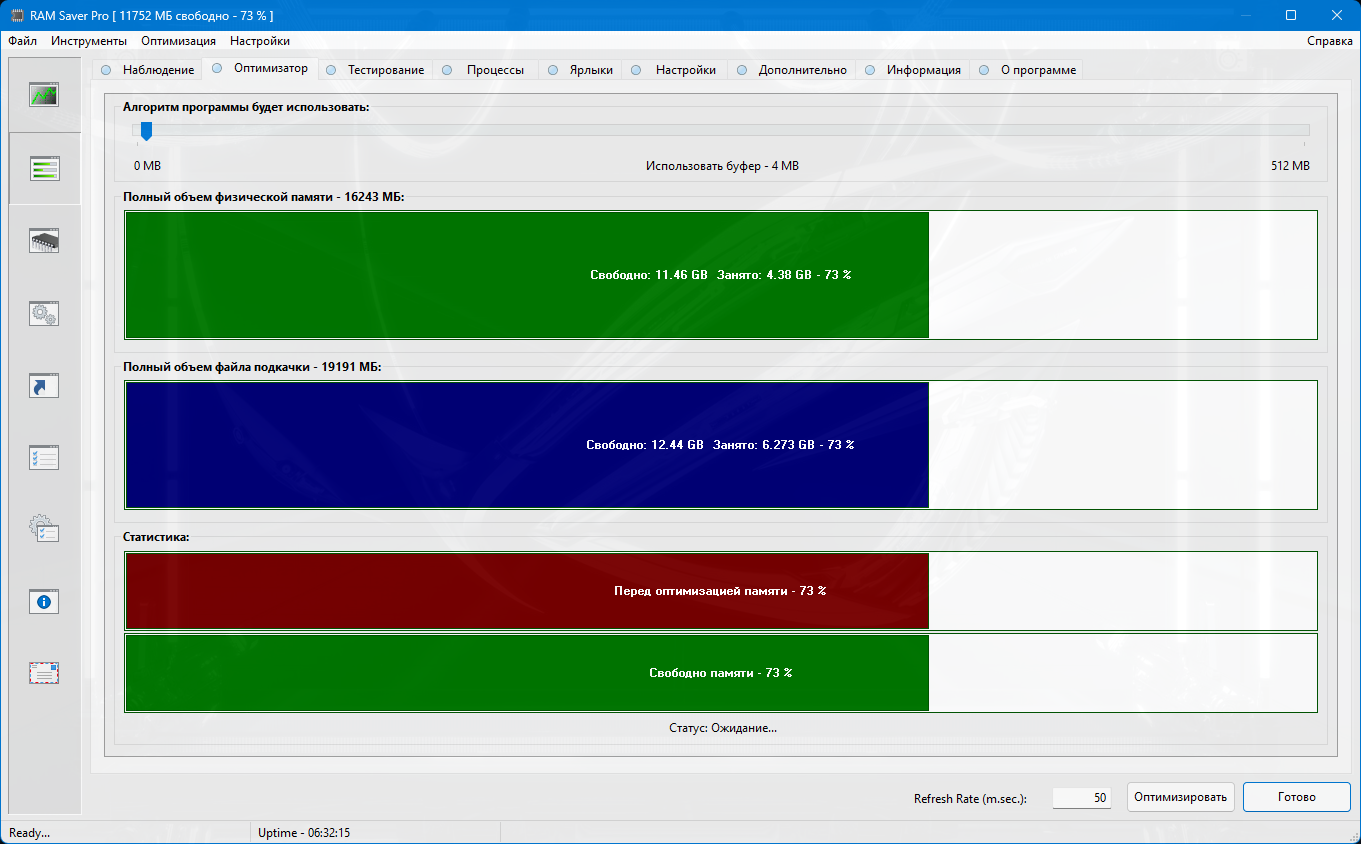This screenshot has width=1361, height=844.
Task: Switch to the Тестирование tab
Action: pyautogui.click(x=375, y=70)
